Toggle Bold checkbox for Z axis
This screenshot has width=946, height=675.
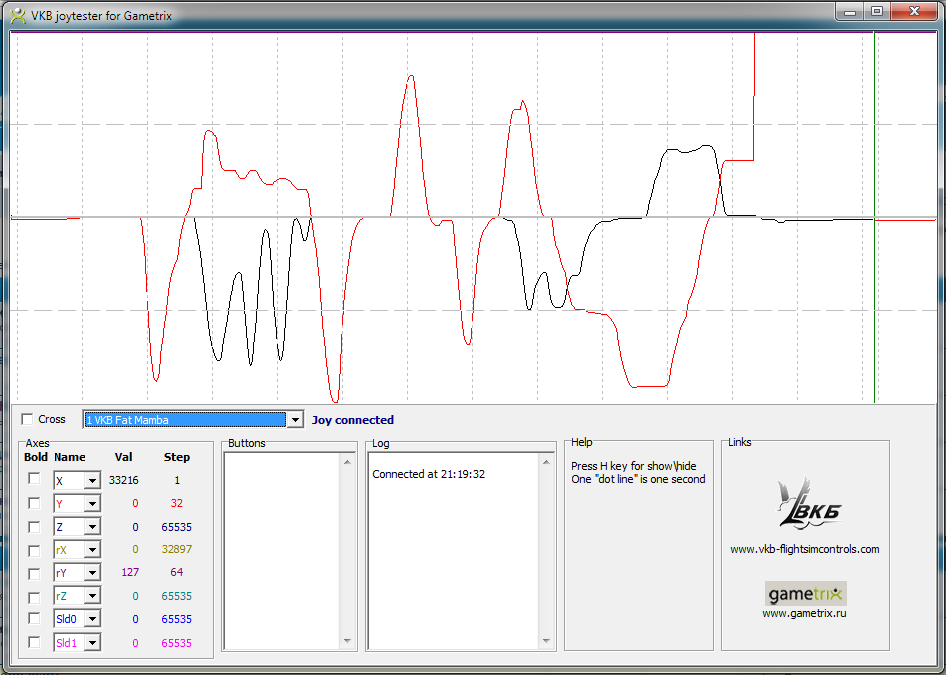34,527
